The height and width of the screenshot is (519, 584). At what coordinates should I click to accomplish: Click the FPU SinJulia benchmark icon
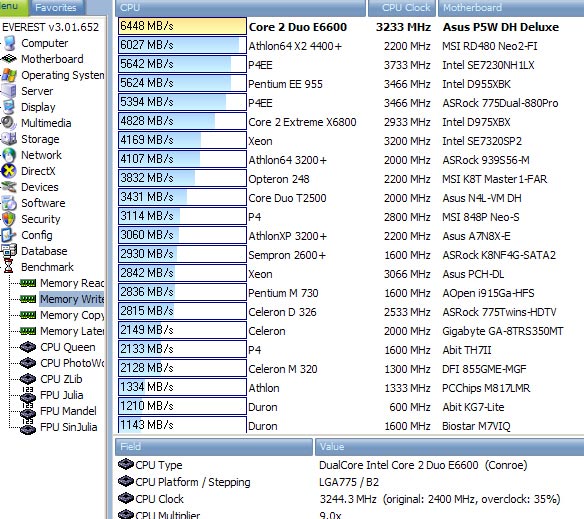pos(28,427)
